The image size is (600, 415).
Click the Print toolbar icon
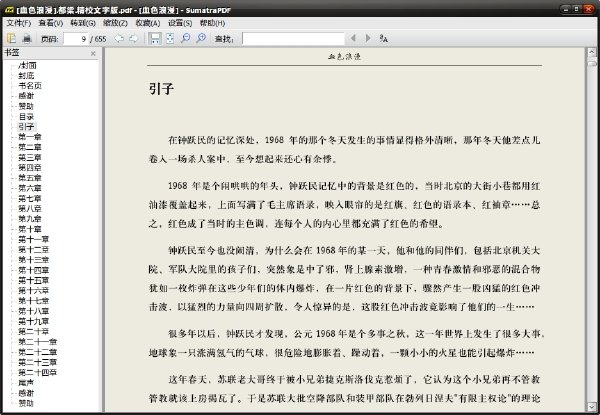point(27,38)
